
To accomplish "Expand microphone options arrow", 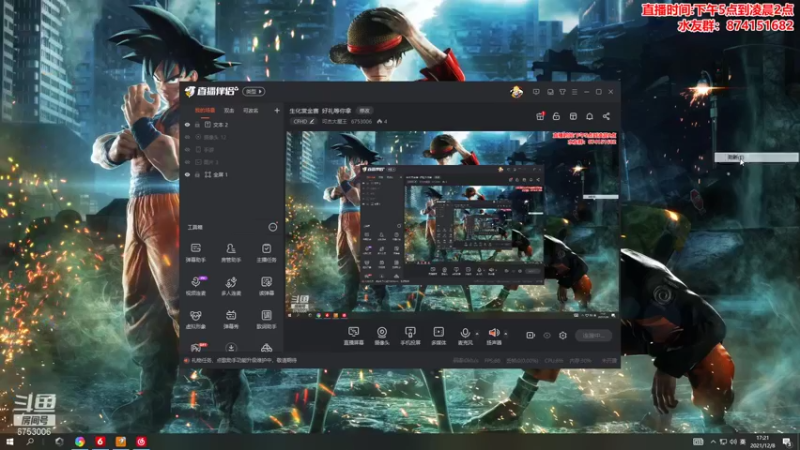I will [x=478, y=334].
